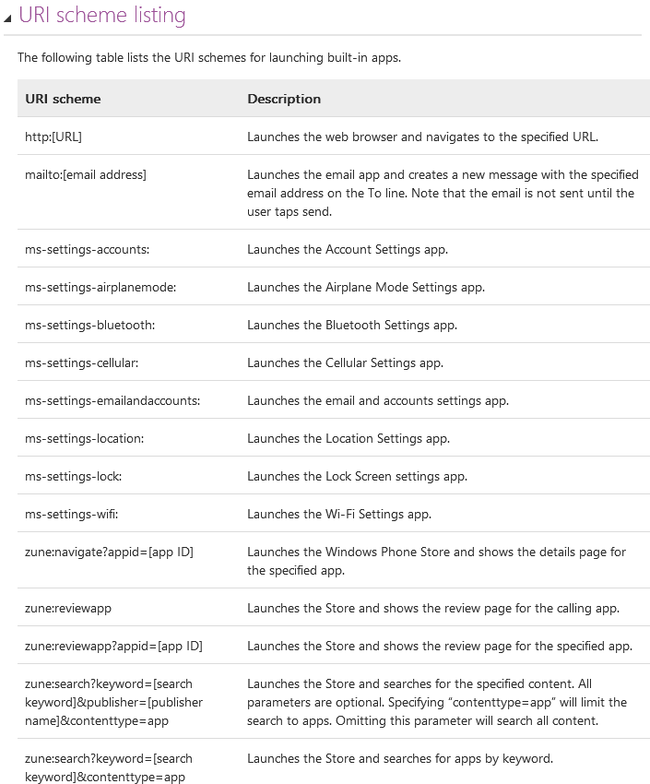Click the ms-settings-accounts: scheme text

pyautogui.click(x=87, y=250)
